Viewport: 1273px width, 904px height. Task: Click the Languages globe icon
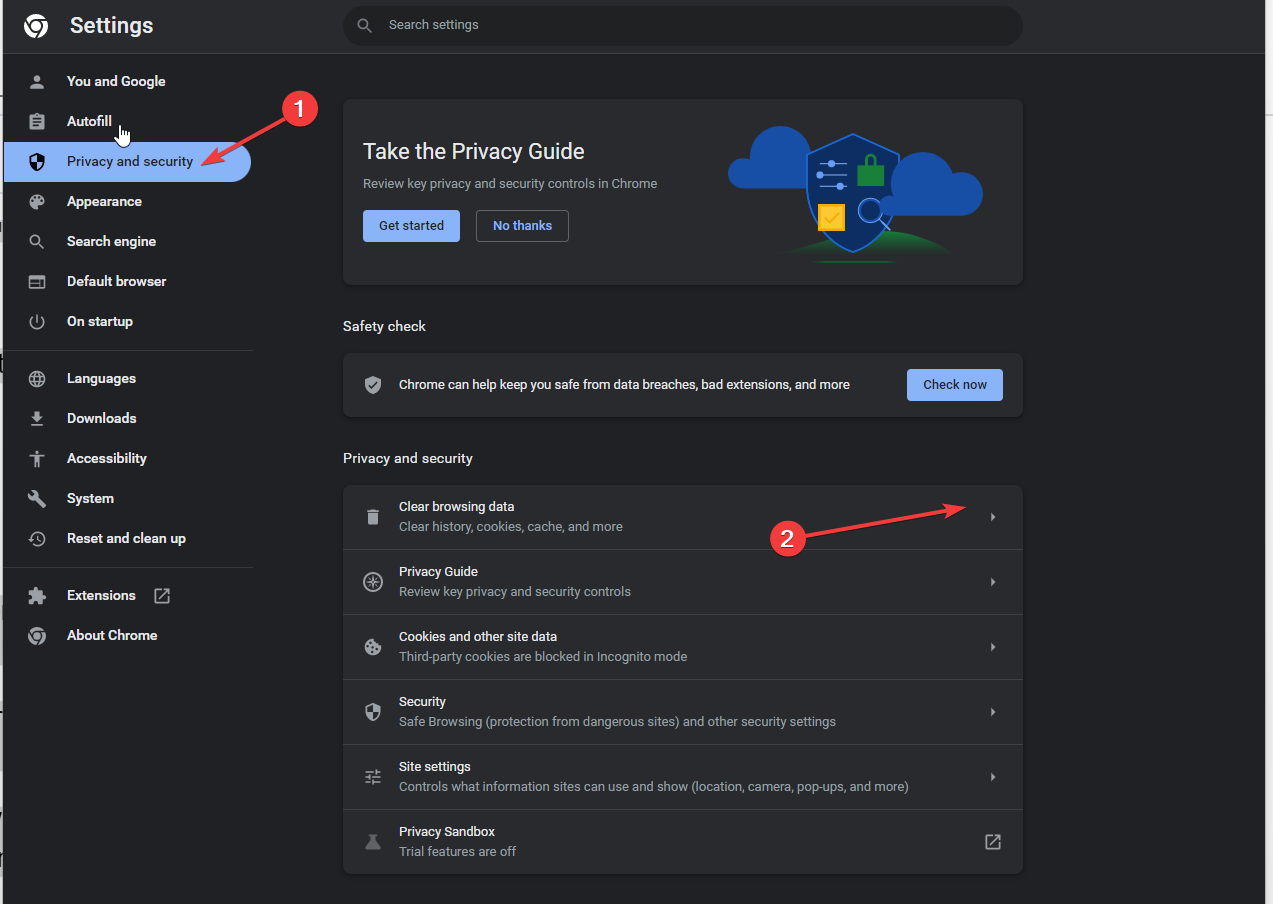(x=37, y=378)
